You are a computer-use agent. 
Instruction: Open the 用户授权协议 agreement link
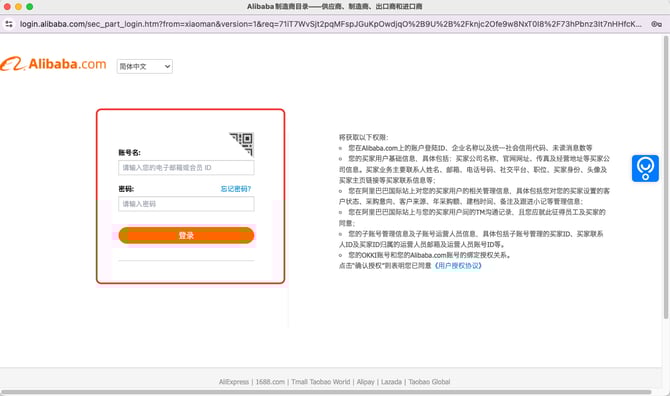click(x=459, y=266)
